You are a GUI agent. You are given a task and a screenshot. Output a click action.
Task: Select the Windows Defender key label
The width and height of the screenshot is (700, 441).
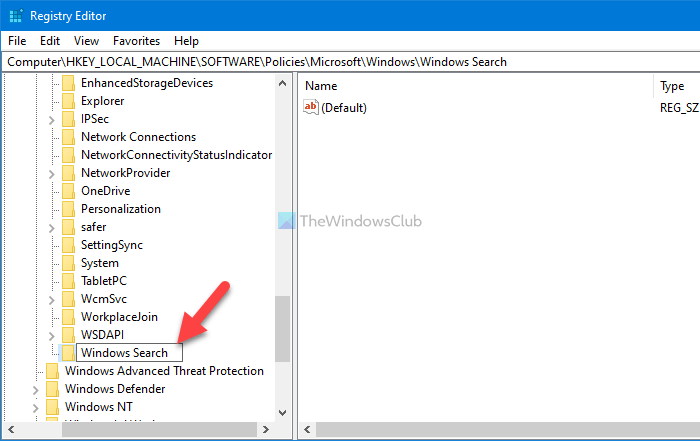click(115, 389)
